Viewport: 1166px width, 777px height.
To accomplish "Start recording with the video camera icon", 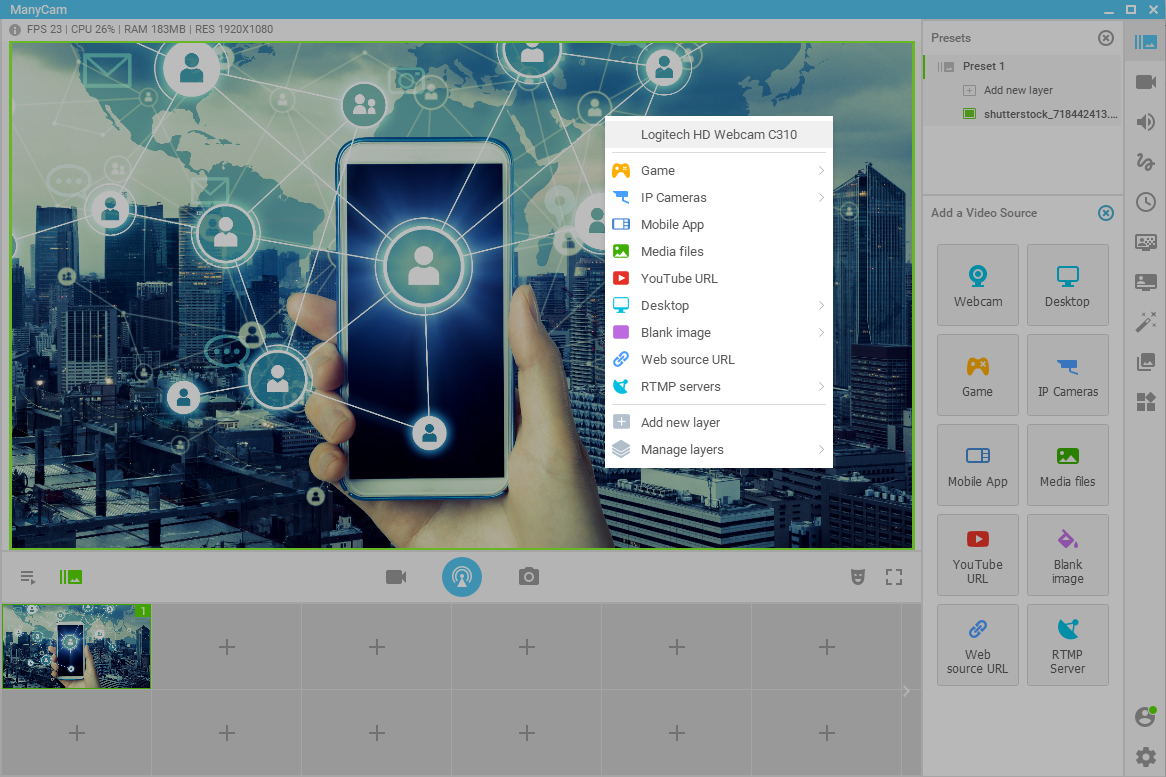I will tap(396, 577).
